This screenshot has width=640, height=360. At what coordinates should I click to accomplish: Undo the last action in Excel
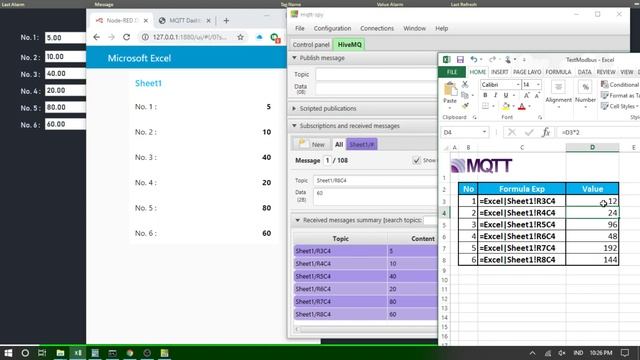(473, 60)
